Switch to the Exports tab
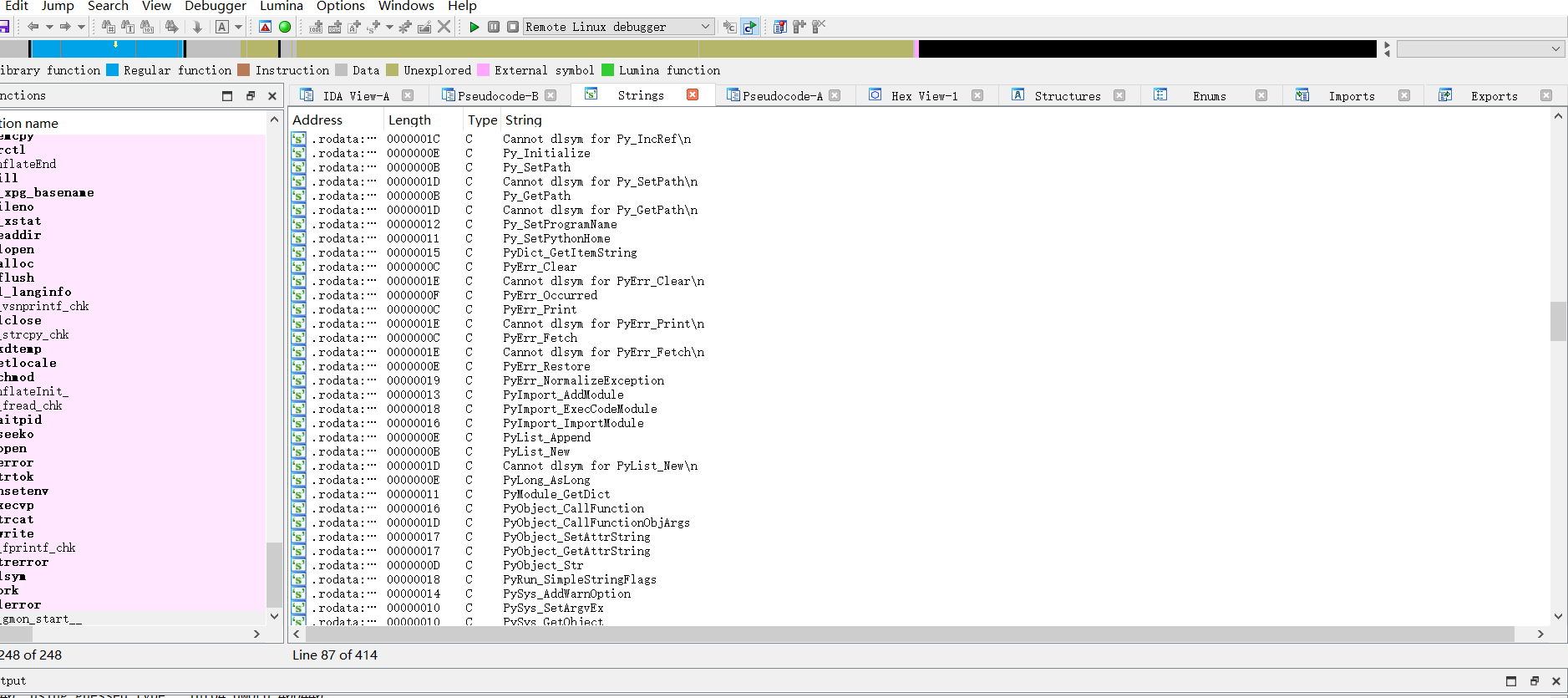This screenshot has height=698, width=1568. [1494, 96]
